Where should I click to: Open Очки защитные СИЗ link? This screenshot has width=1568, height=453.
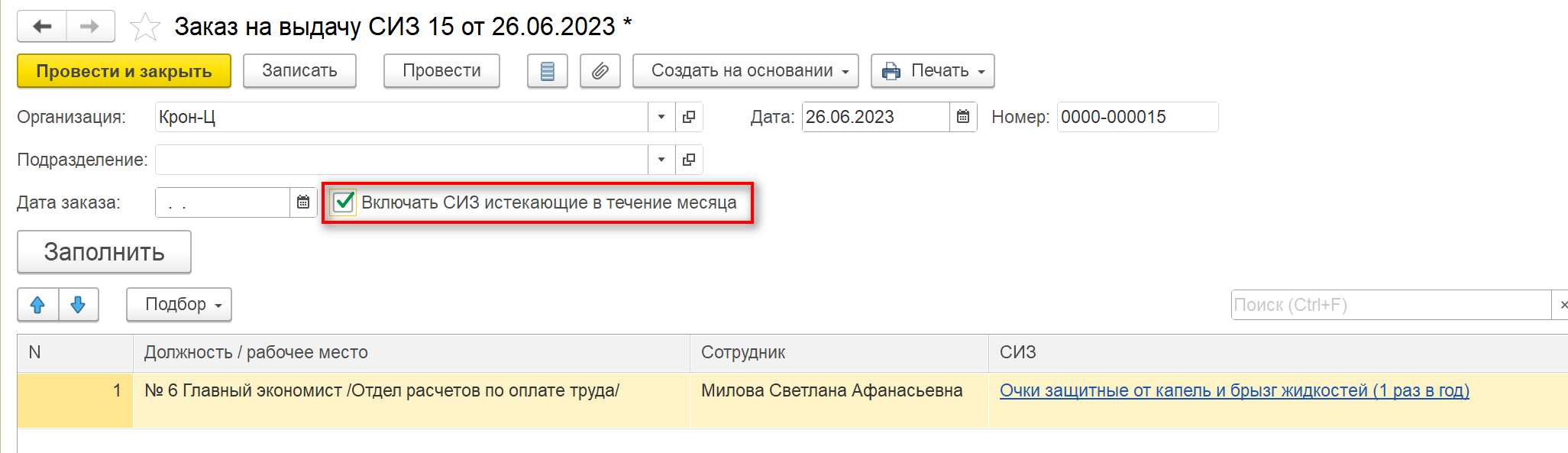(1233, 391)
